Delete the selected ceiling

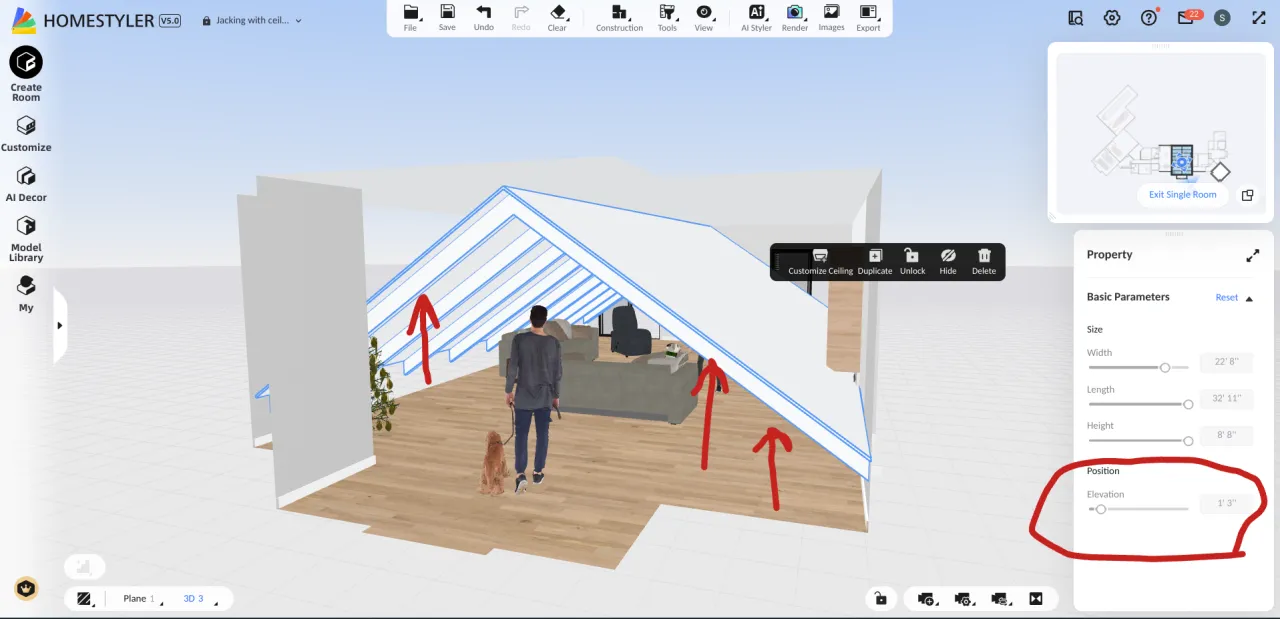click(984, 261)
